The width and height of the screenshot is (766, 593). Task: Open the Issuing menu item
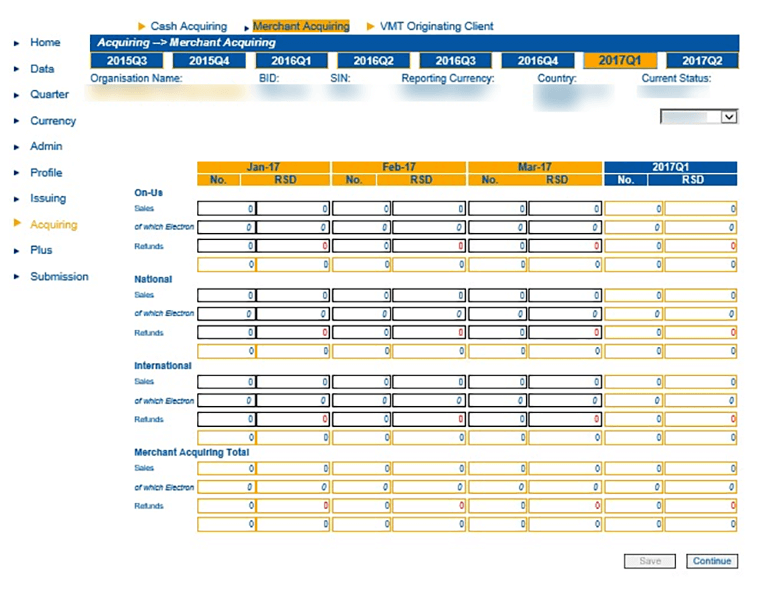click(48, 199)
